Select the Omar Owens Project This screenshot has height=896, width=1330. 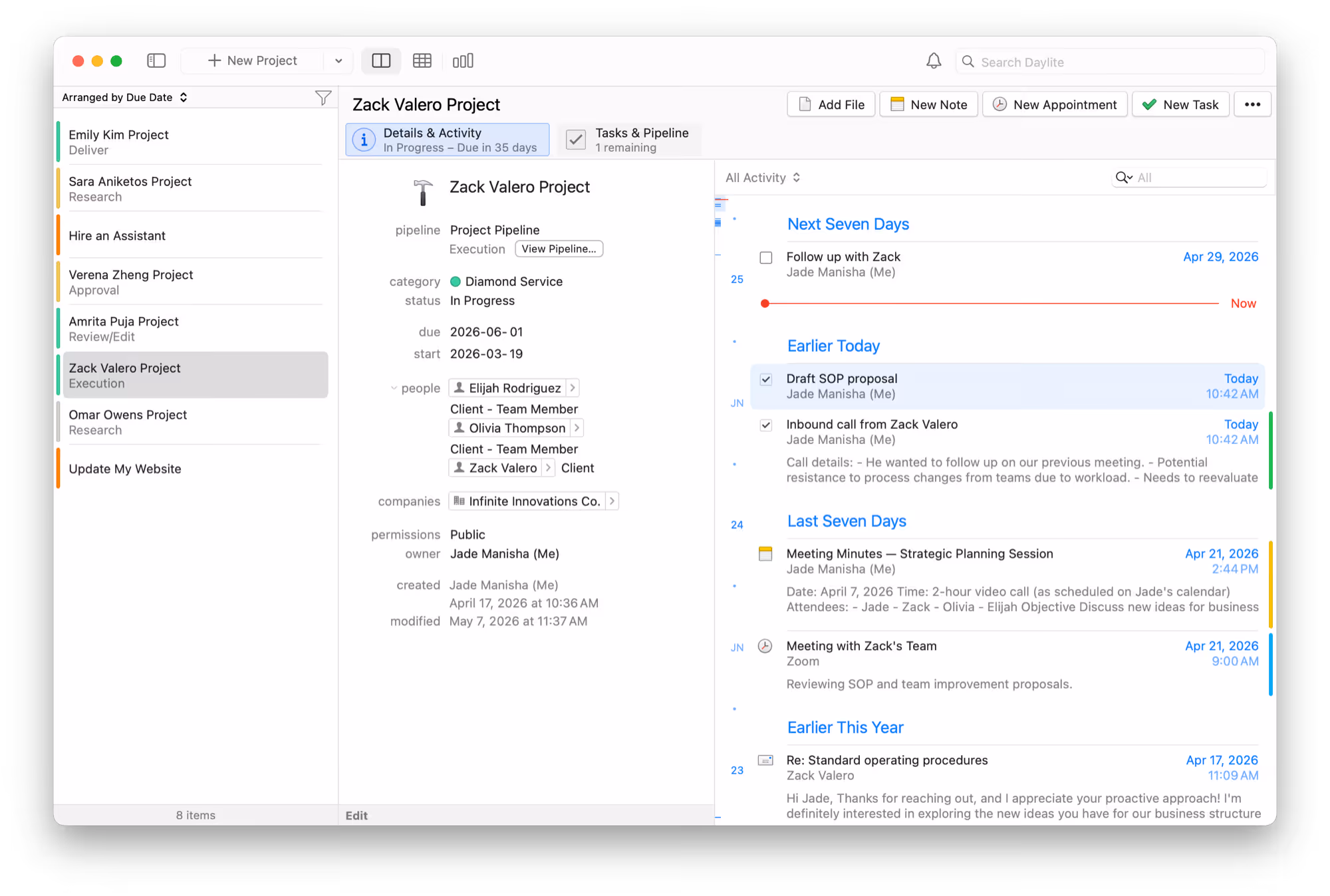[195, 422]
